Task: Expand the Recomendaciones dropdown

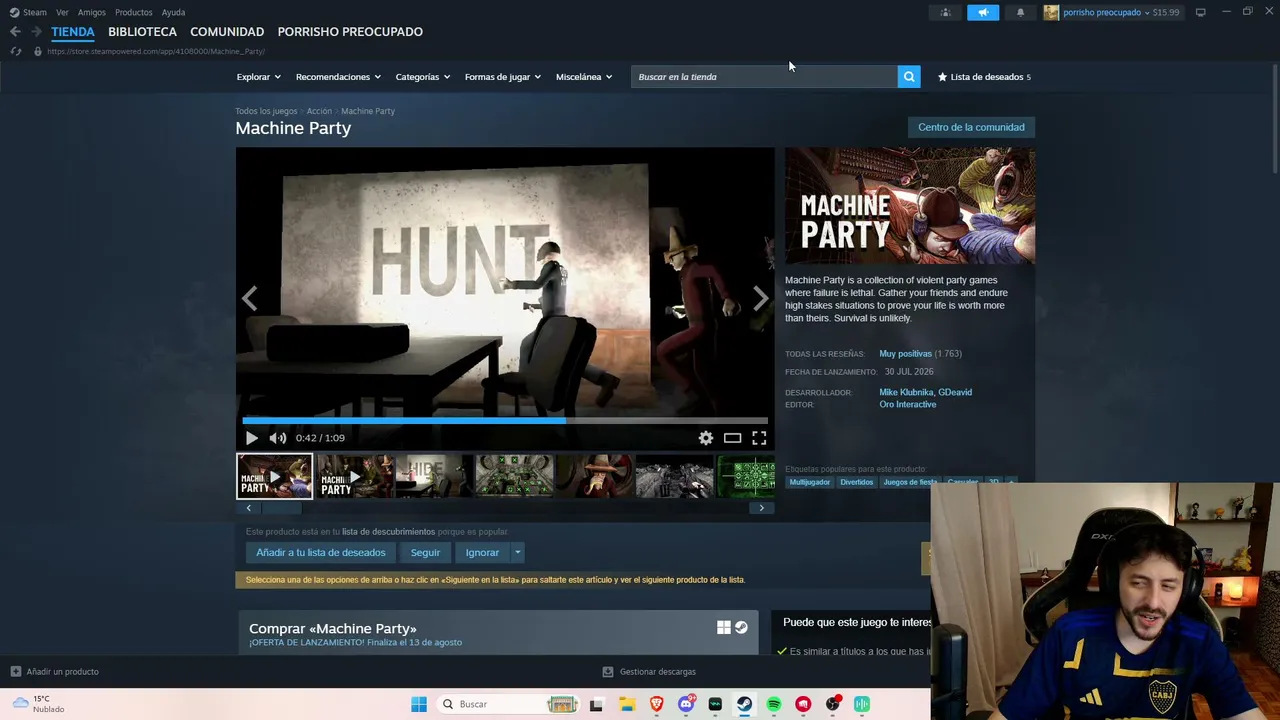Action: (x=338, y=77)
